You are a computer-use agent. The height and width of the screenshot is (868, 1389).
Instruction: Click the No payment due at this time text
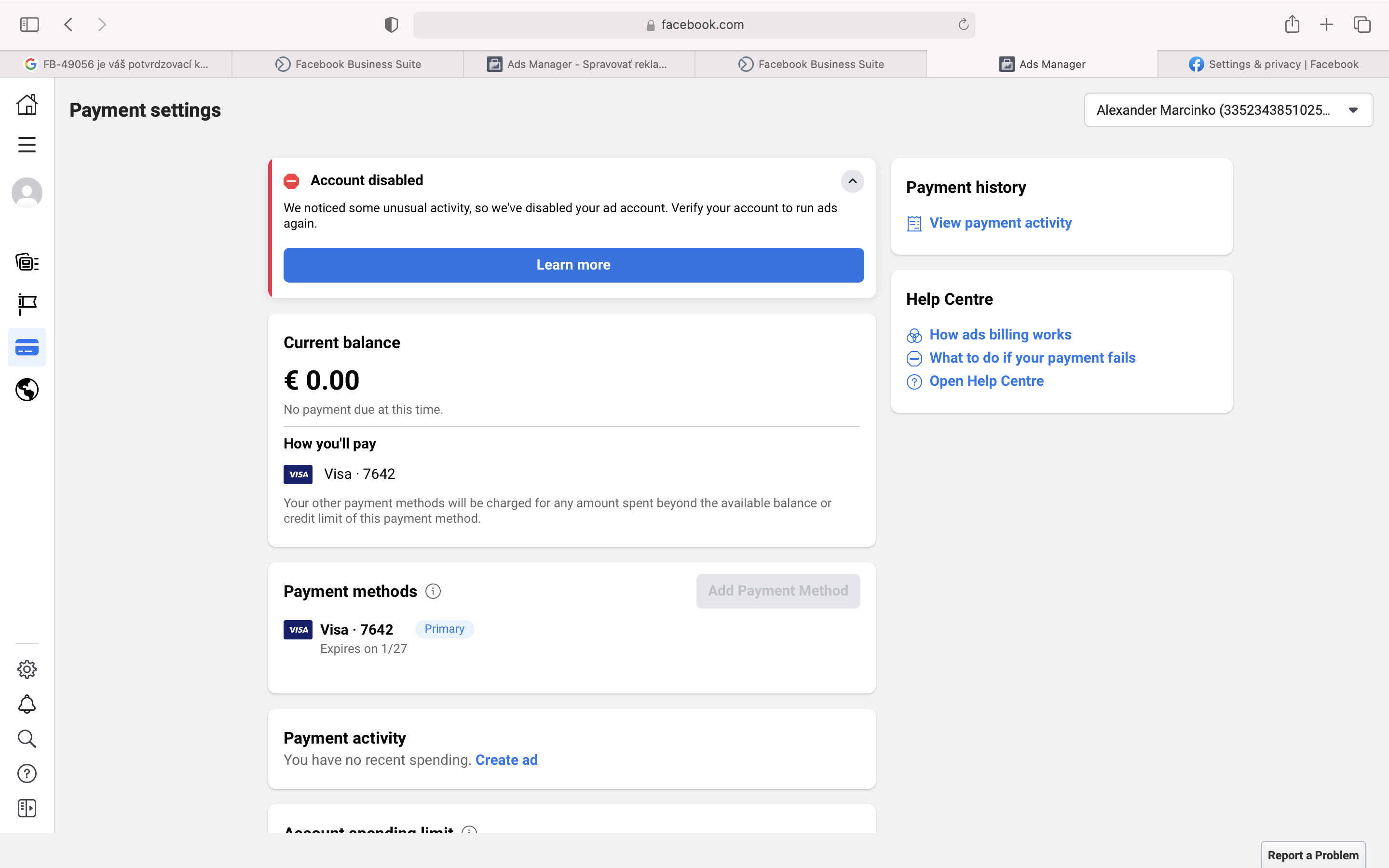tap(363, 410)
